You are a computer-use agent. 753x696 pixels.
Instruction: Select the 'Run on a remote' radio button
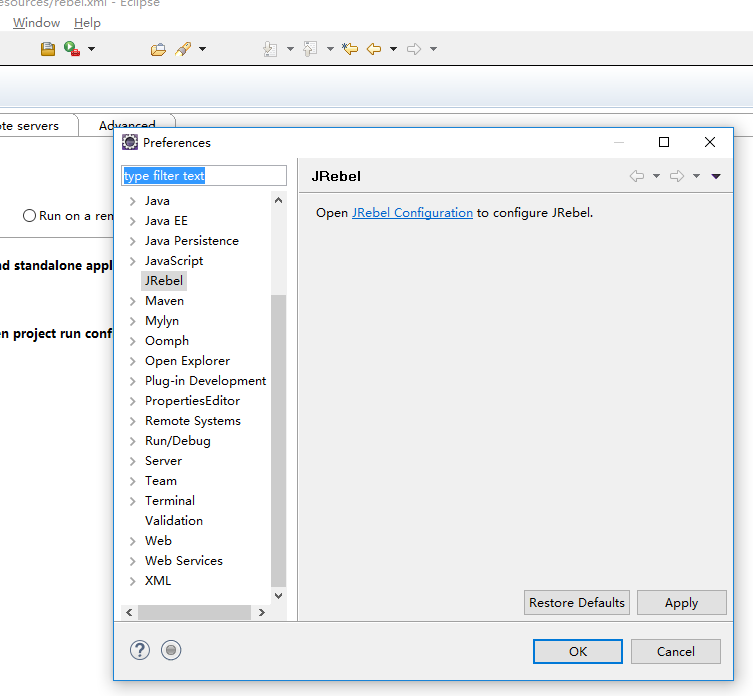pyautogui.click(x=29, y=216)
